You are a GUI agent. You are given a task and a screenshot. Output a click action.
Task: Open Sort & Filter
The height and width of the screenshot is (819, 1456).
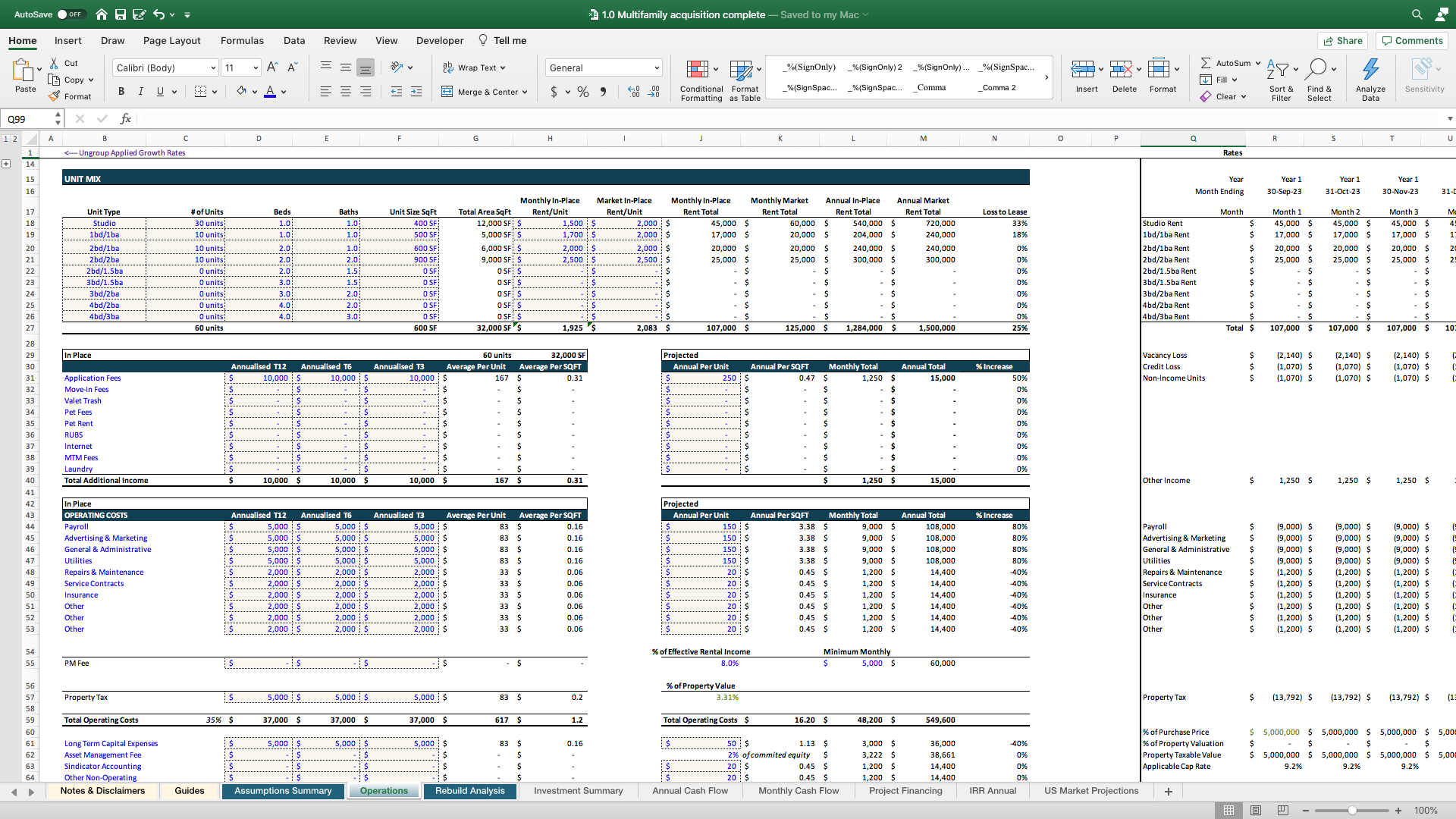pos(1280,79)
